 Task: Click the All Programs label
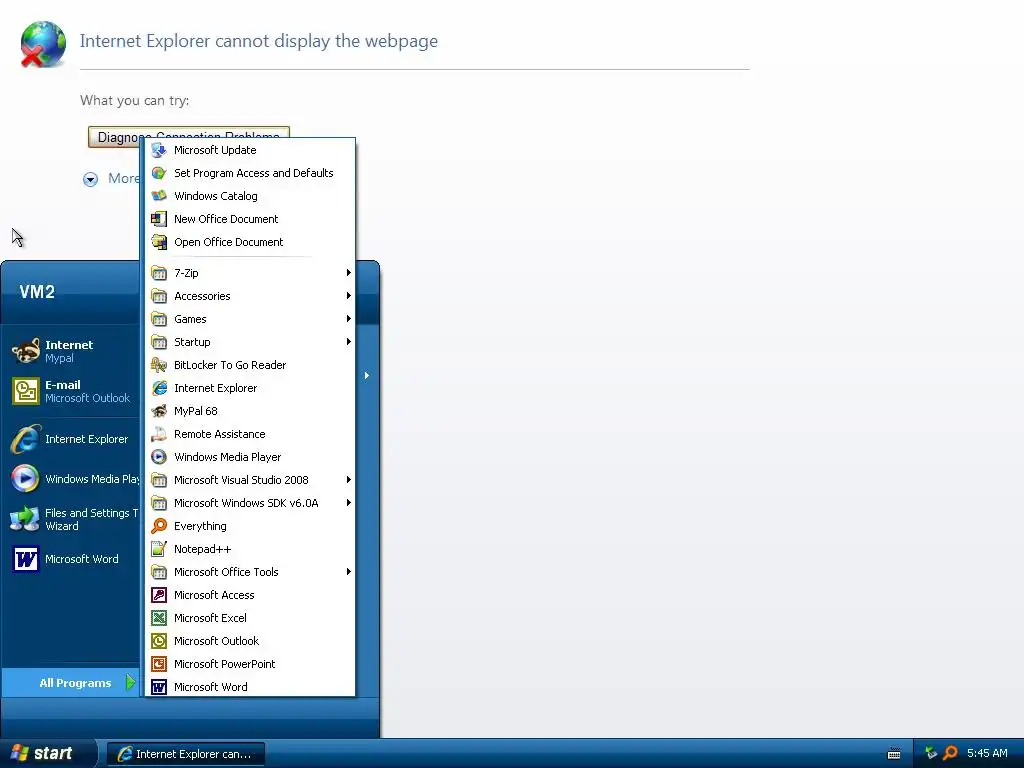tap(75, 683)
